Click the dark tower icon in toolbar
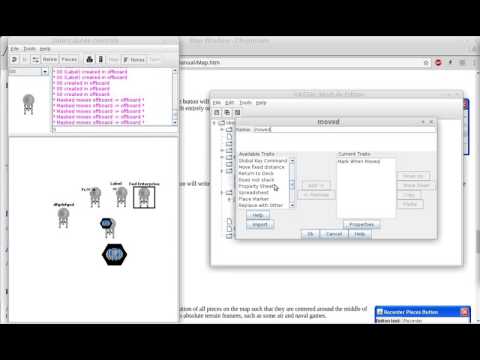Viewport: 480px width, 360px height. [101, 60]
